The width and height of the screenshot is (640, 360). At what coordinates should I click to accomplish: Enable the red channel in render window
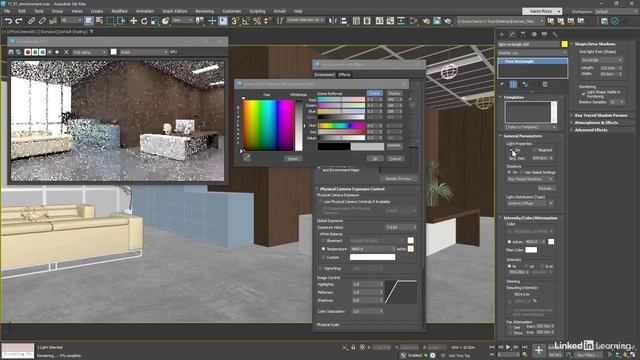click(28, 52)
